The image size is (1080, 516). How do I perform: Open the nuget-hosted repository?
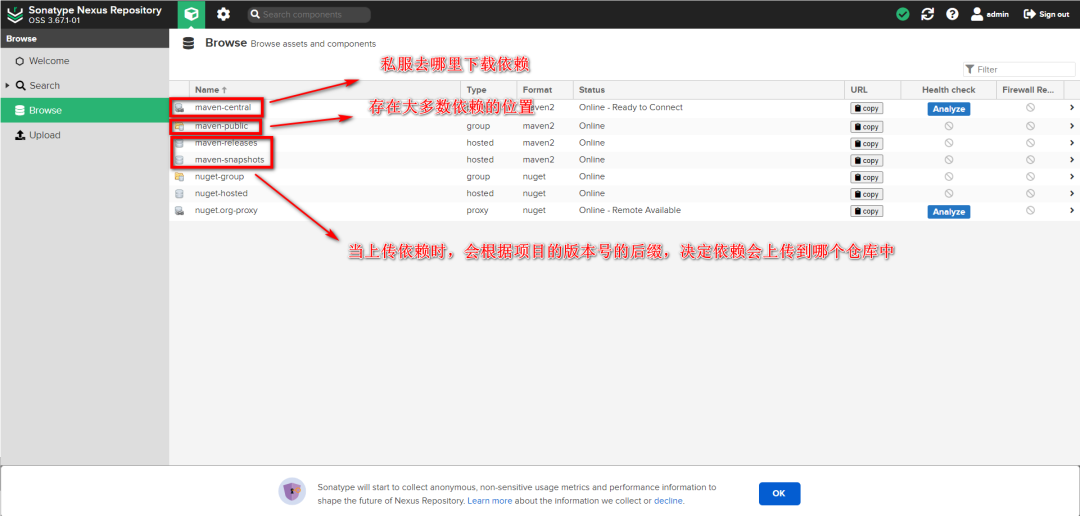[x=220, y=194]
